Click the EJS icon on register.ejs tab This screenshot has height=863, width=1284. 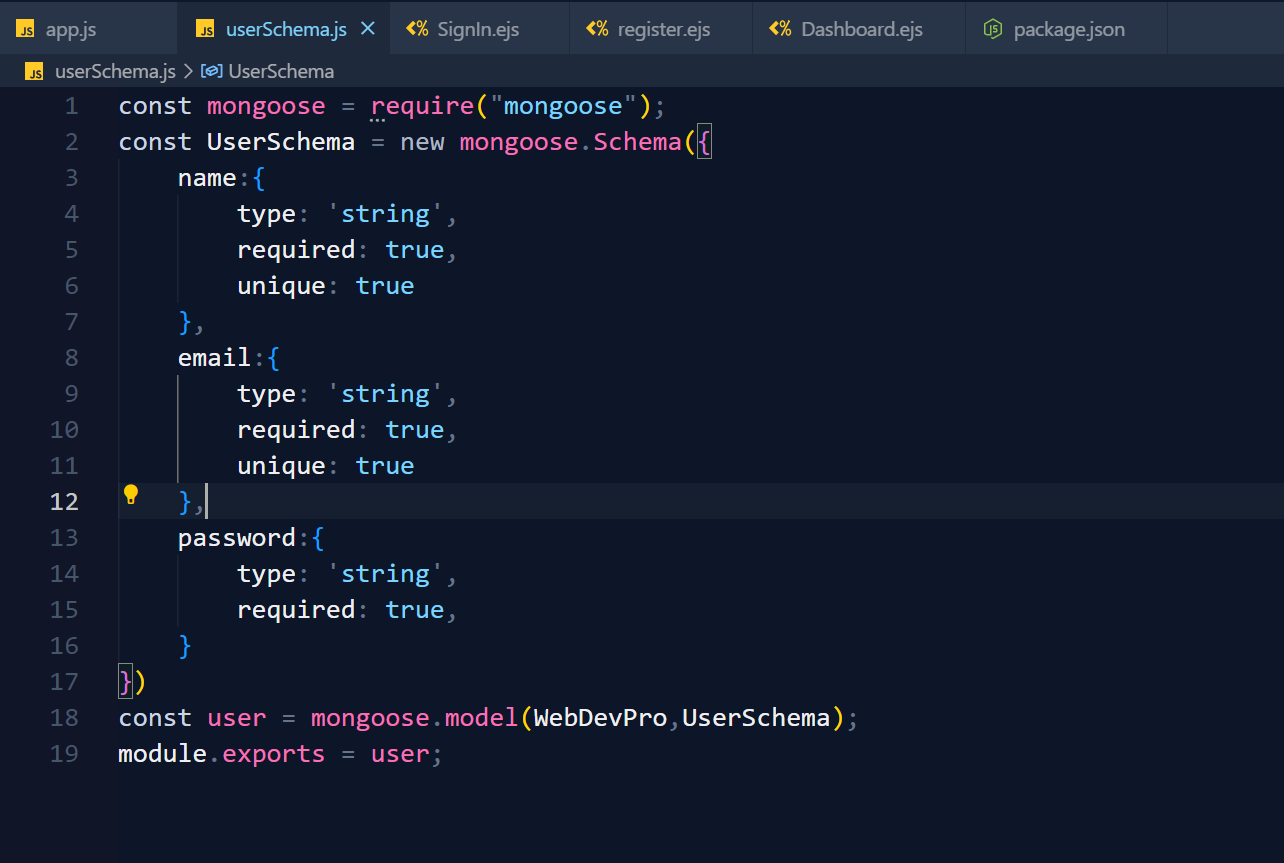(597, 29)
